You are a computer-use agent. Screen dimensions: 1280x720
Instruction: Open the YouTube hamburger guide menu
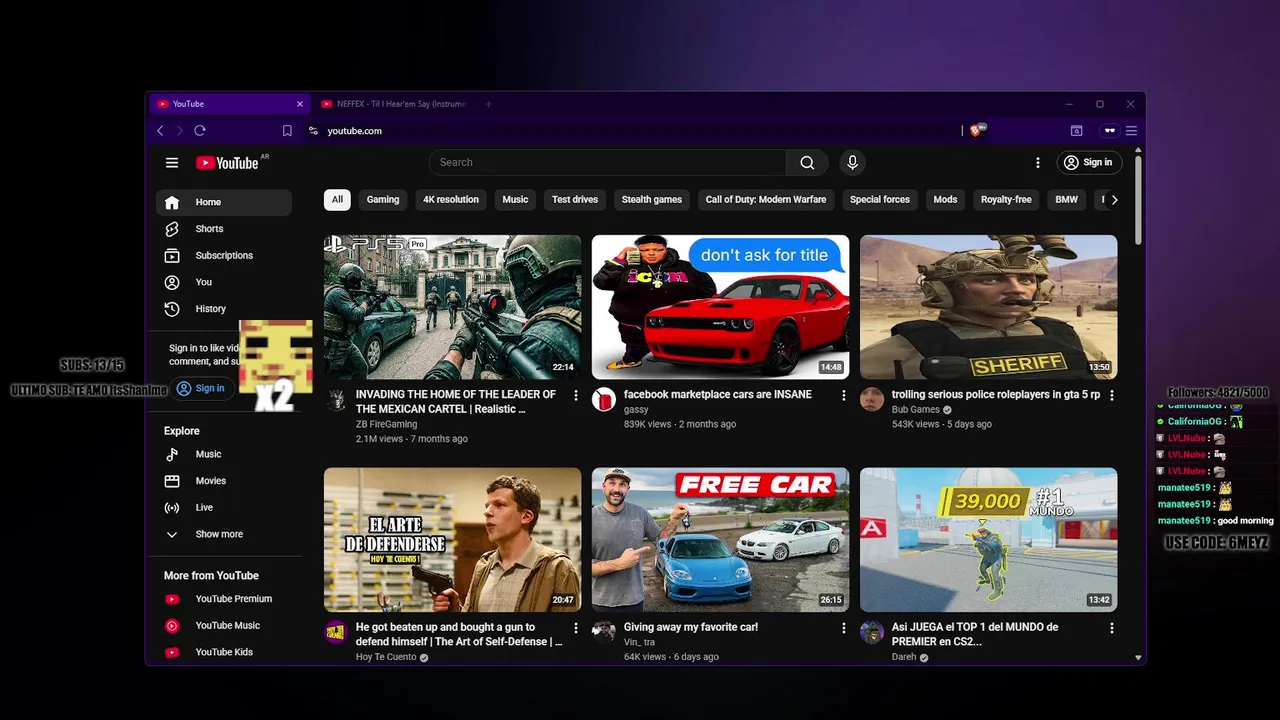pos(172,163)
